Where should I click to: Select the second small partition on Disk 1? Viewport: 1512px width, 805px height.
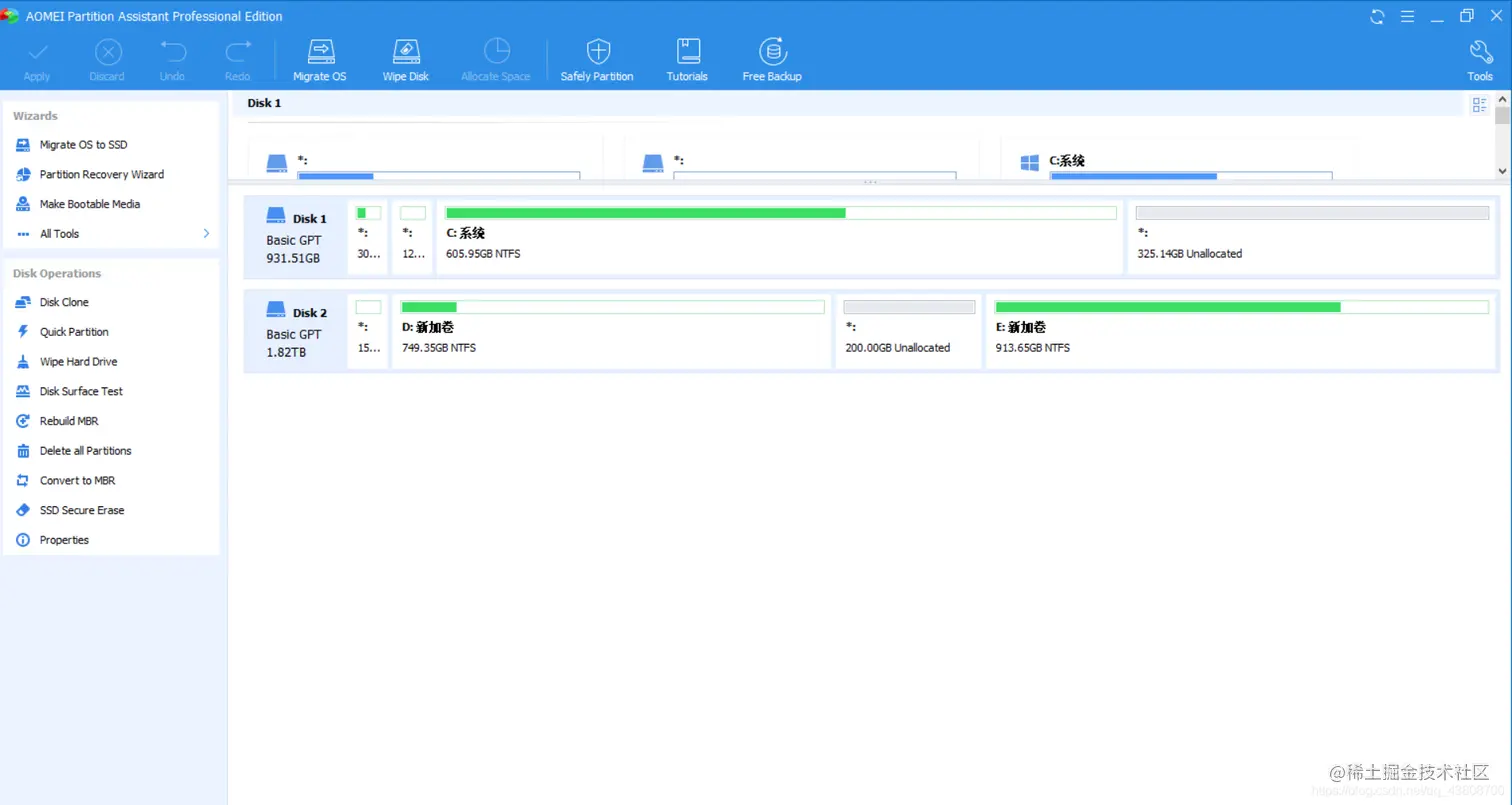point(412,237)
